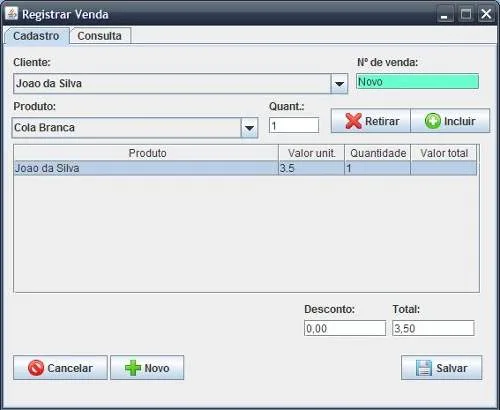Screen dimensions: 500x410
Task: Click the green plus circle Incluir icon
Action: 433,121
